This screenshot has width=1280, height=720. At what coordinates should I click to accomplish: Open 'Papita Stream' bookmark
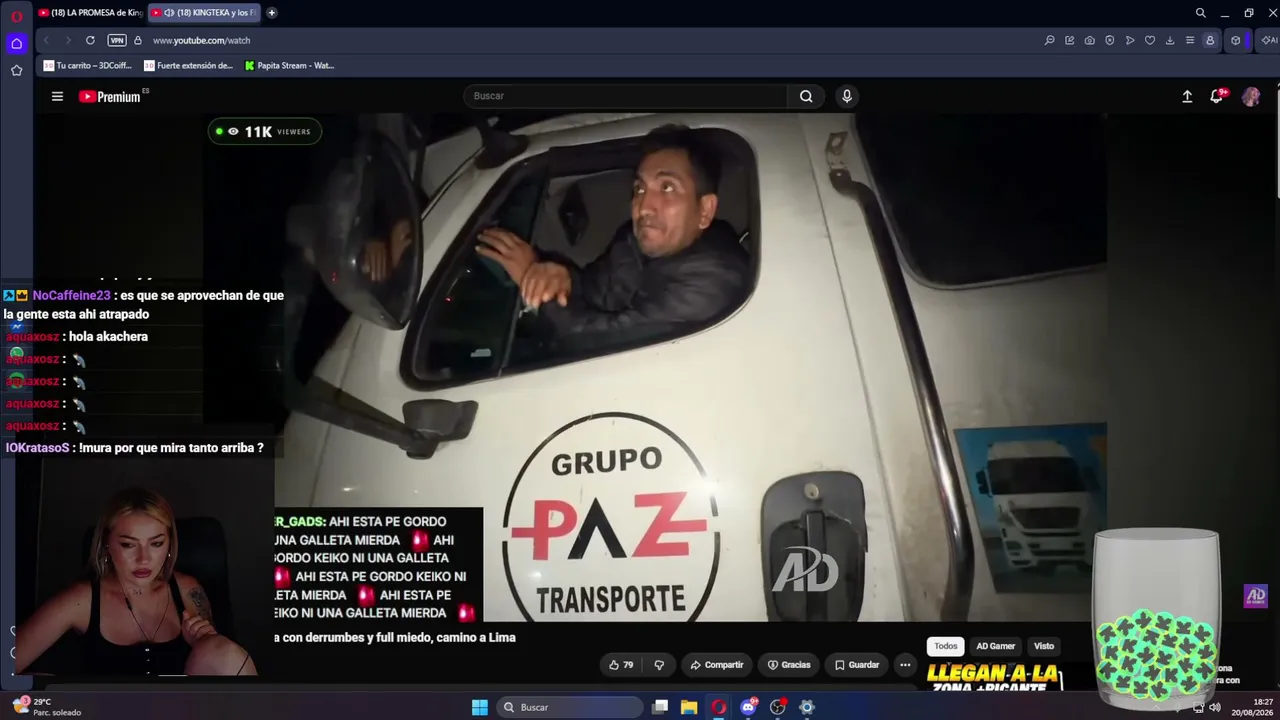pyautogui.click(x=289, y=66)
